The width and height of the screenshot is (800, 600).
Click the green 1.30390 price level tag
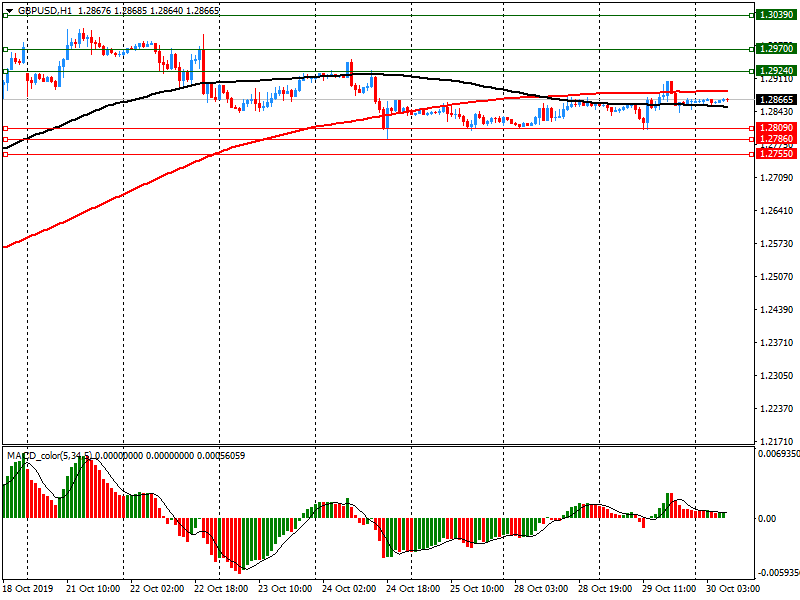click(776, 16)
